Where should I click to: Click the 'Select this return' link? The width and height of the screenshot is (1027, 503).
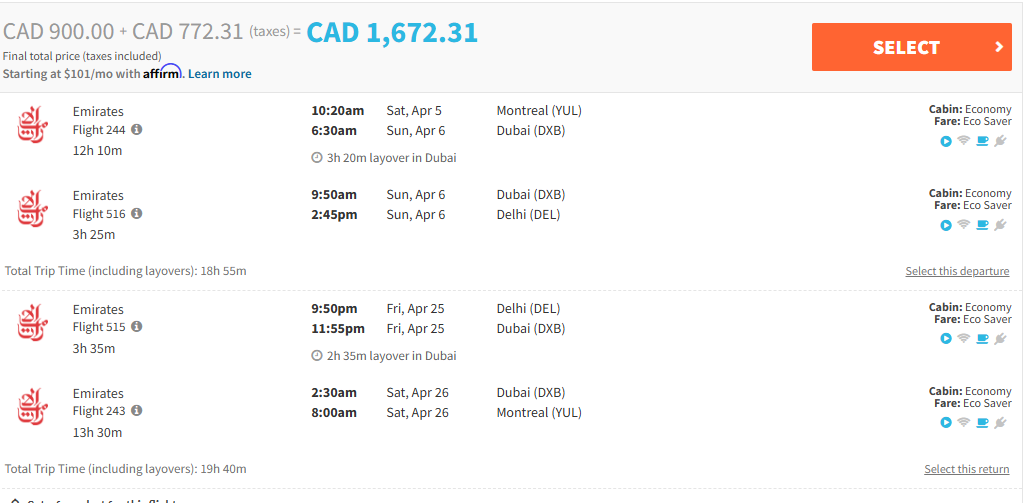click(966, 470)
